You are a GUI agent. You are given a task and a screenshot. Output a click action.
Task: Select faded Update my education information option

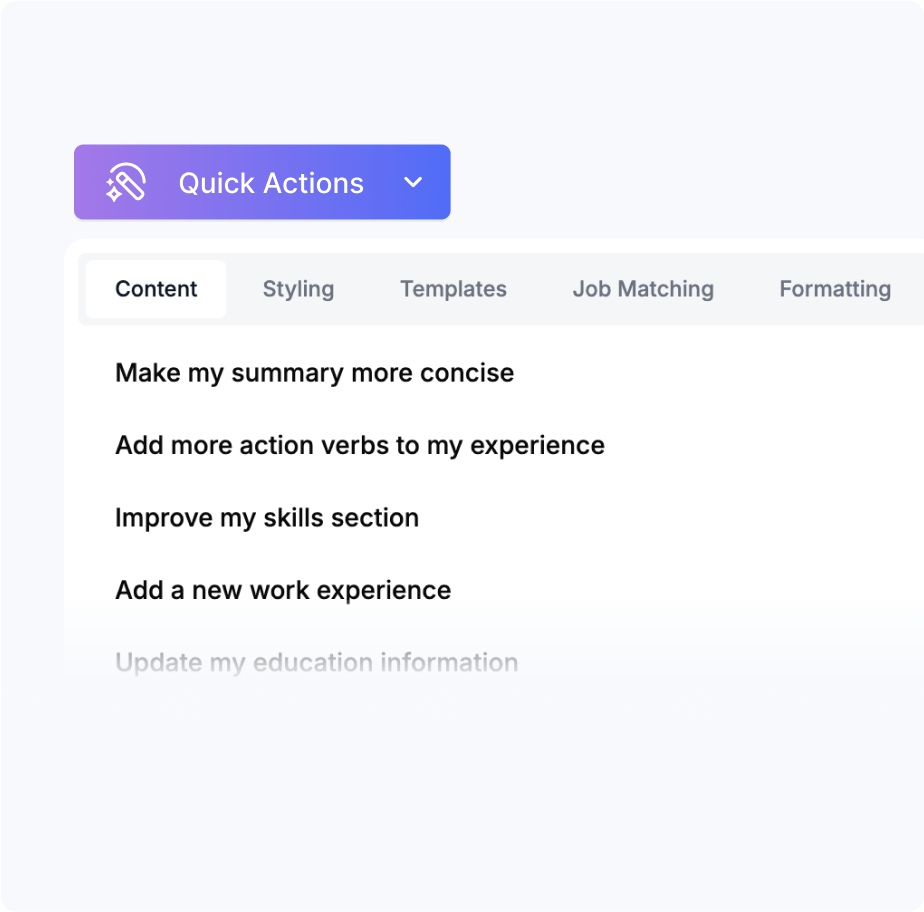click(x=317, y=663)
